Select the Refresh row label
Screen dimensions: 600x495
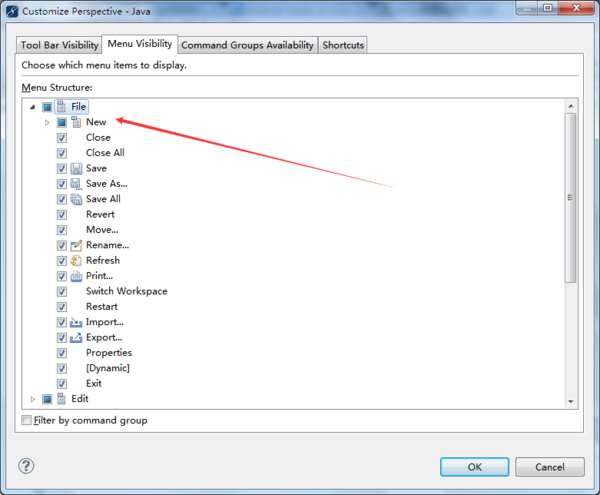tap(103, 260)
